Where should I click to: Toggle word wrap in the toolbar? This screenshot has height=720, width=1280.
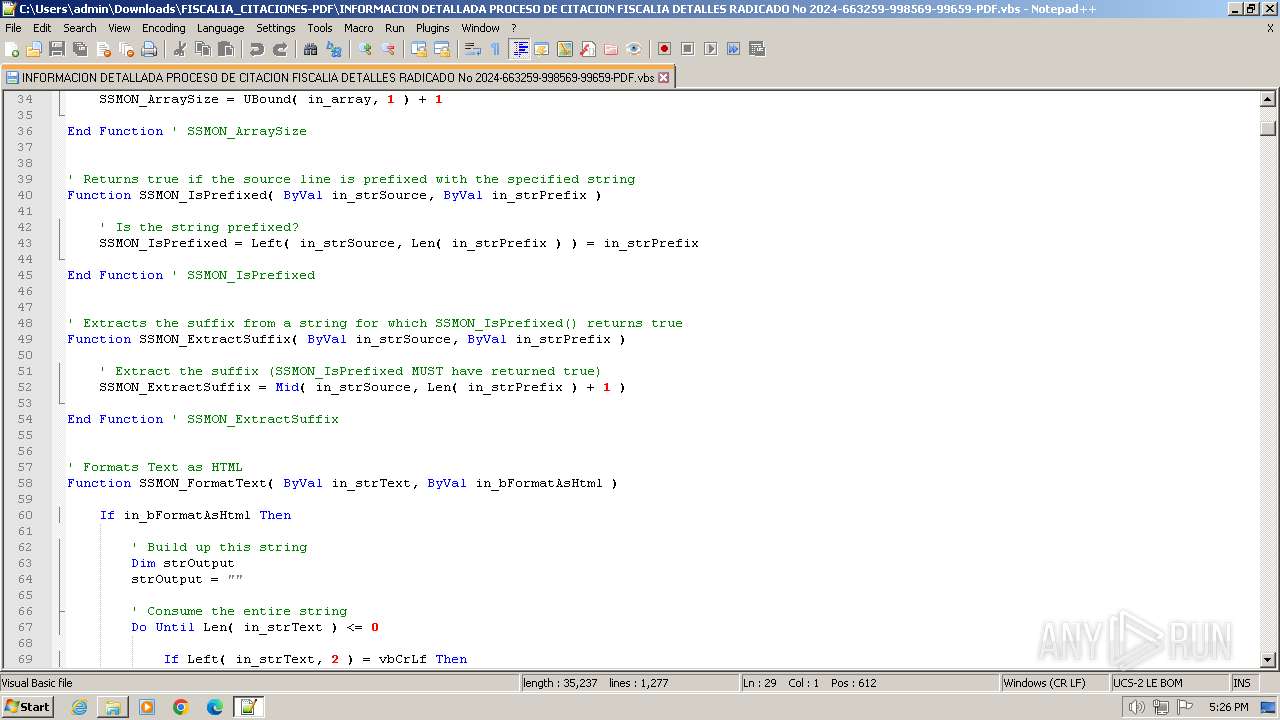coord(473,49)
